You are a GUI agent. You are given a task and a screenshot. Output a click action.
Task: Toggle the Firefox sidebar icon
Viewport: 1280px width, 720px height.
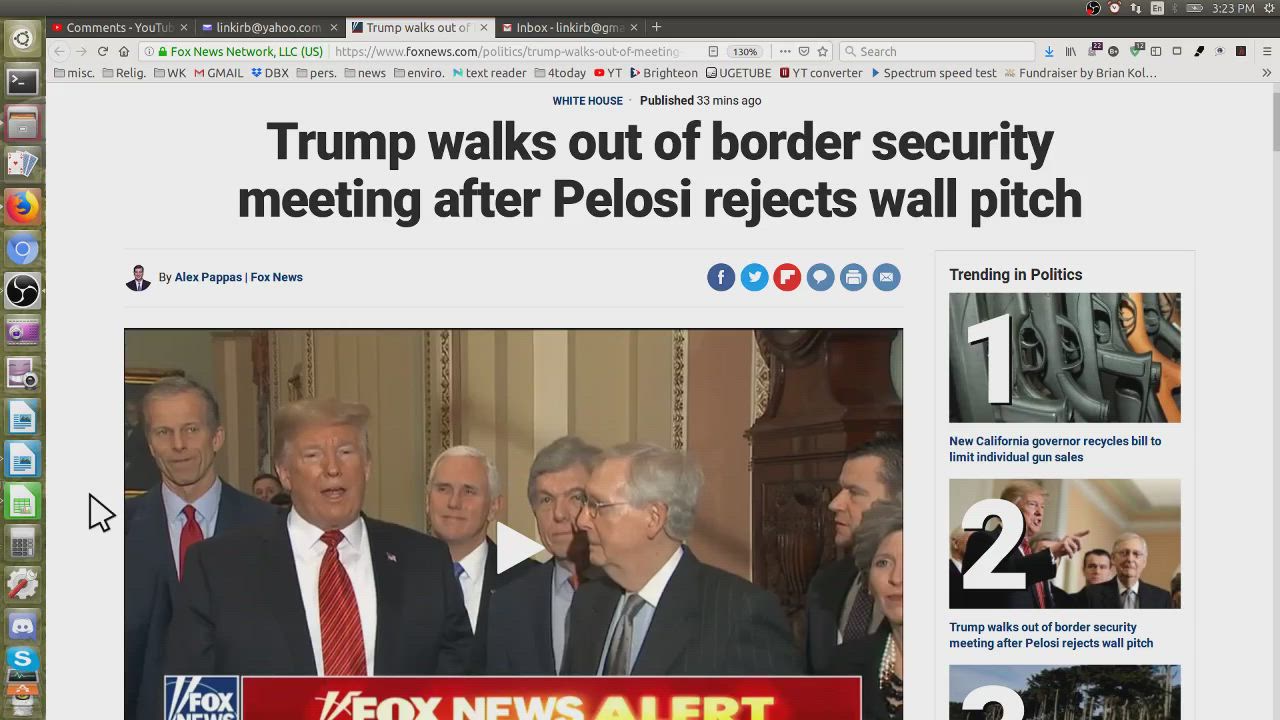click(1156, 51)
